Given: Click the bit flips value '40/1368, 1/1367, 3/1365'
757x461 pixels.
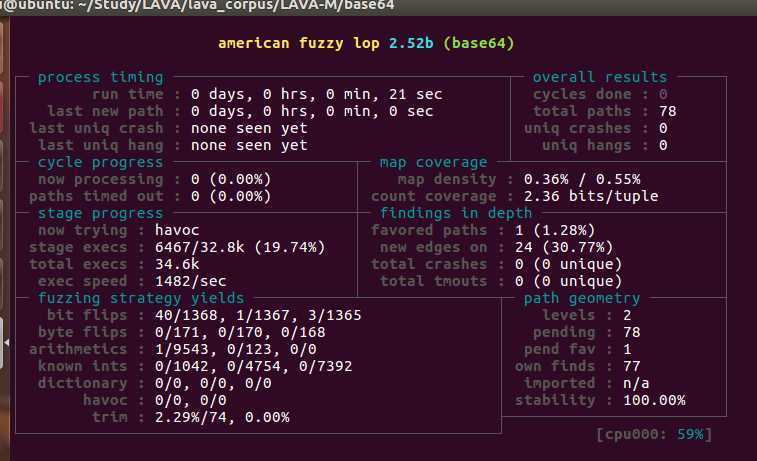Looking at the screenshot, I should pyautogui.click(x=258, y=315).
